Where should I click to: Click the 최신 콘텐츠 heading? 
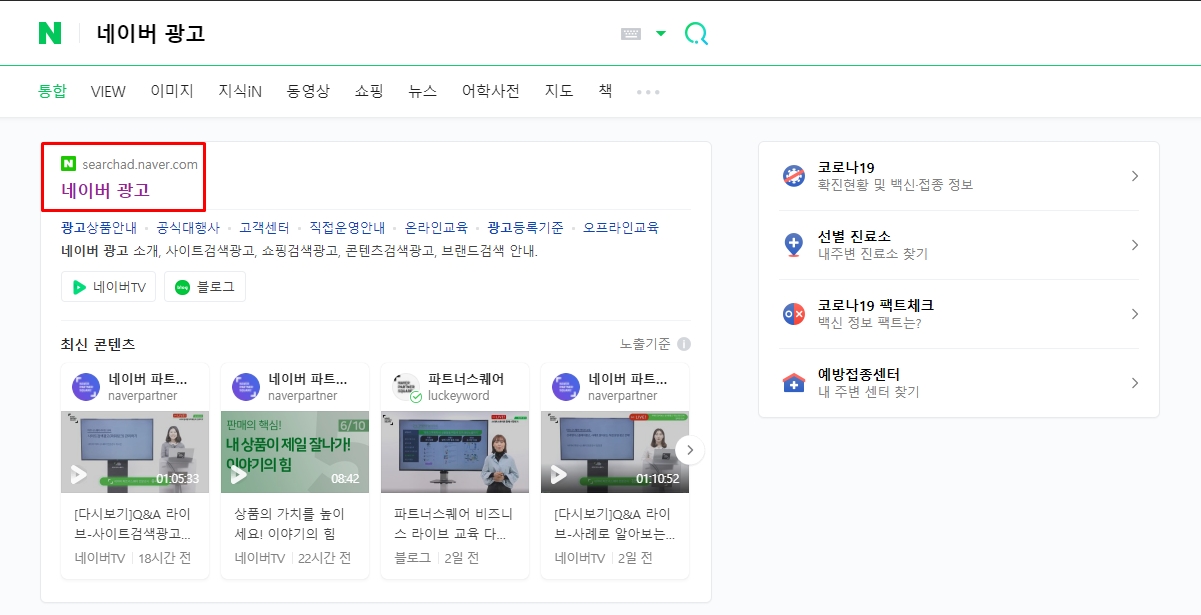(98, 344)
